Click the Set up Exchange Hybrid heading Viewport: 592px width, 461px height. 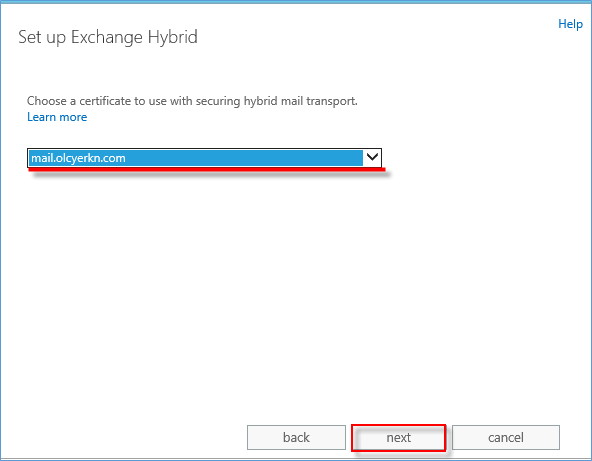(108, 37)
